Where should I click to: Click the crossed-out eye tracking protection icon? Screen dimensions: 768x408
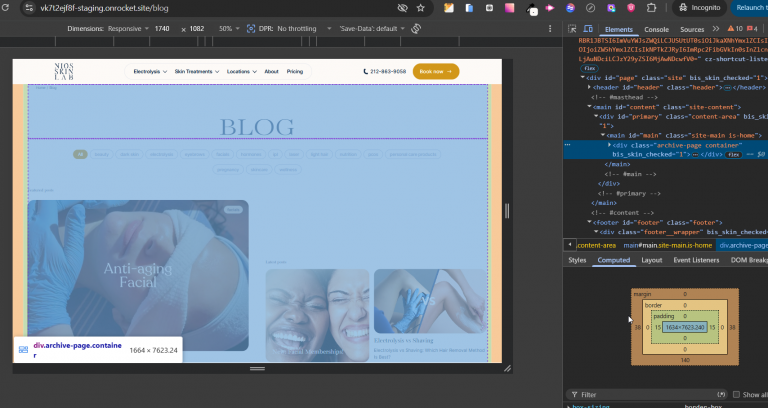pyautogui.click(x=403, y=8)
